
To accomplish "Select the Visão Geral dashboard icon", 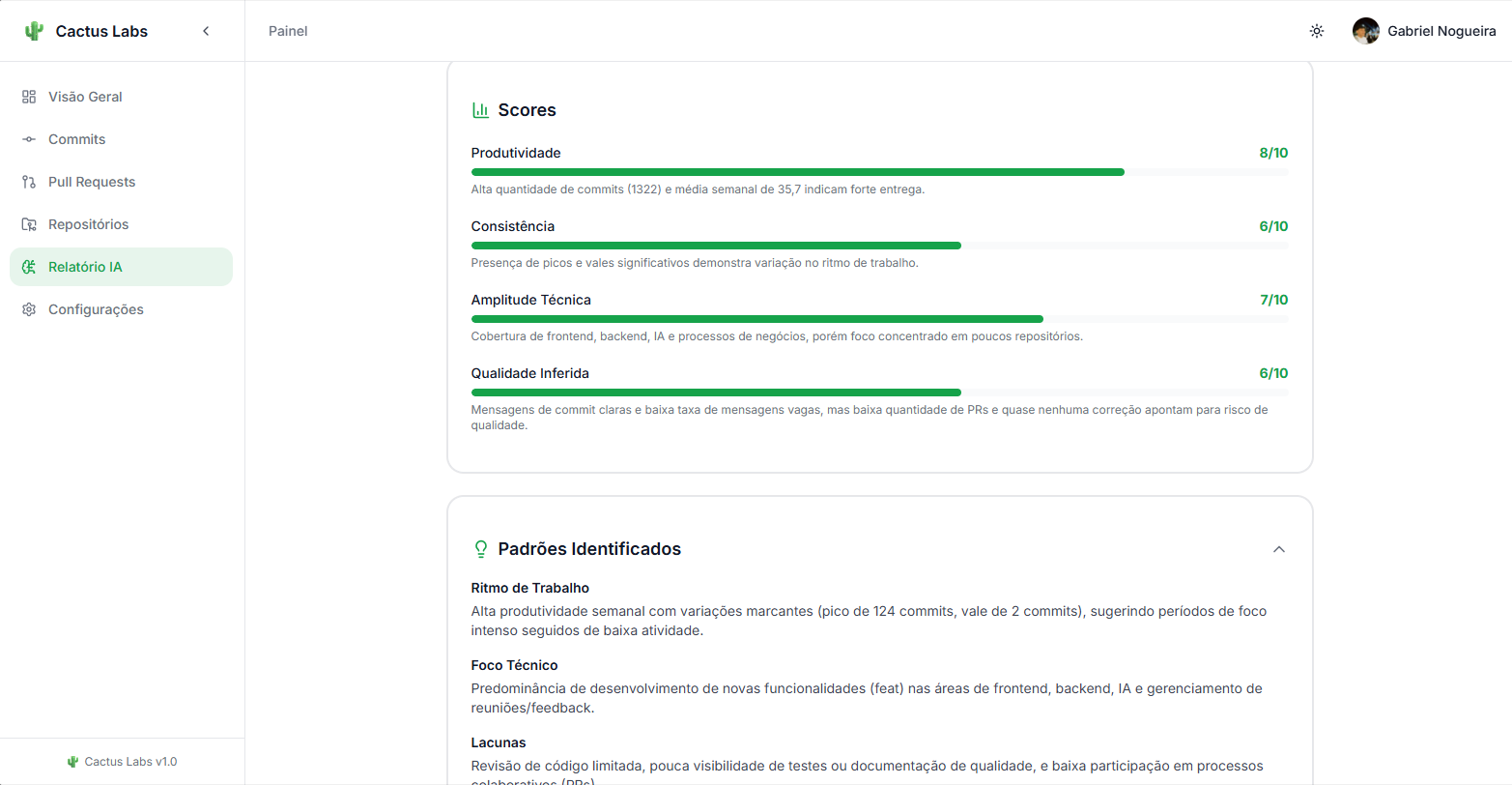I will (29, 97).
